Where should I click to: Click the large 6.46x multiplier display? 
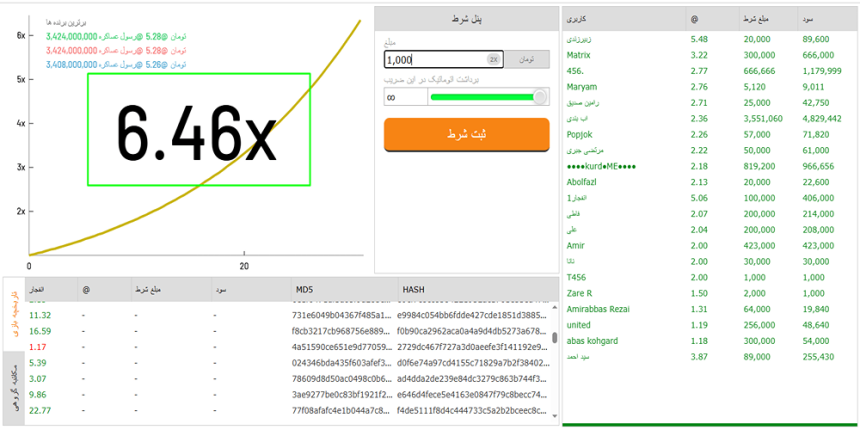click(198, 129)
